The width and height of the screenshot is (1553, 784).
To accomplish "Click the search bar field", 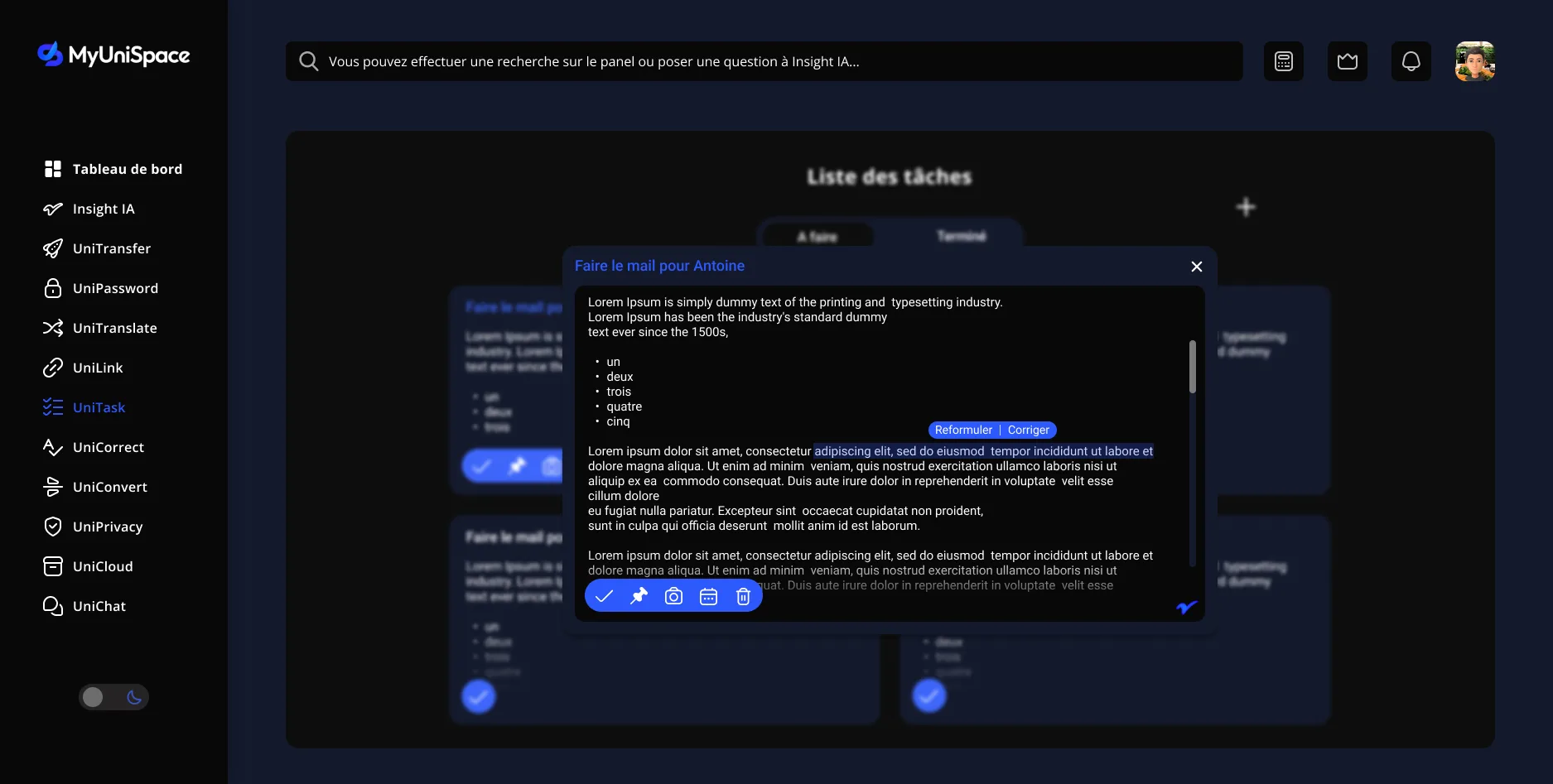I will (764, 61).
